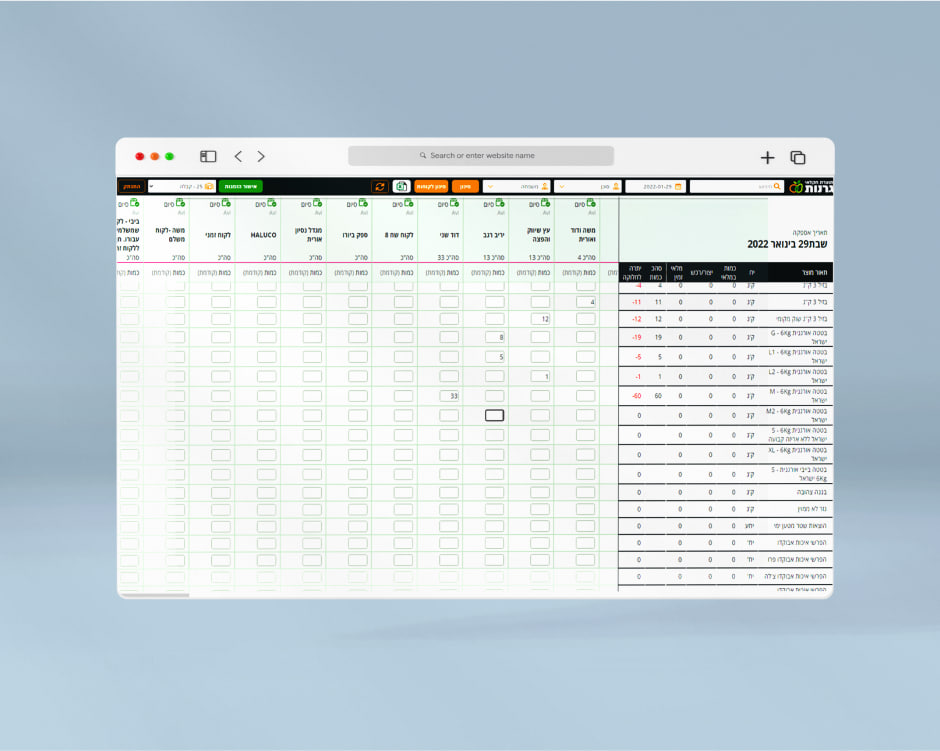Click the green אישור הזמנות button
The width and height of the screenshot is (940, 751).
(240, 186)
